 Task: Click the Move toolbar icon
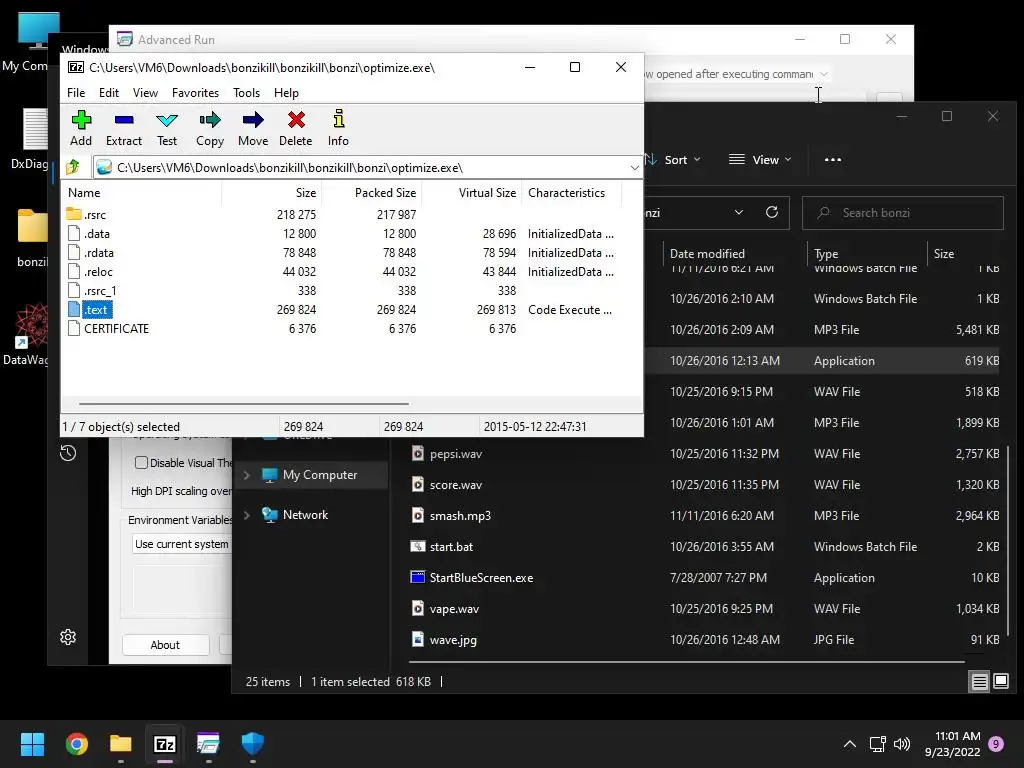pos(253,128)
